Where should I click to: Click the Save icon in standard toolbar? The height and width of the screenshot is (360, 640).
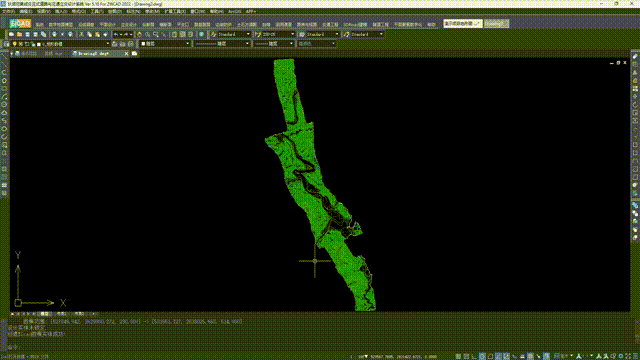27,34
